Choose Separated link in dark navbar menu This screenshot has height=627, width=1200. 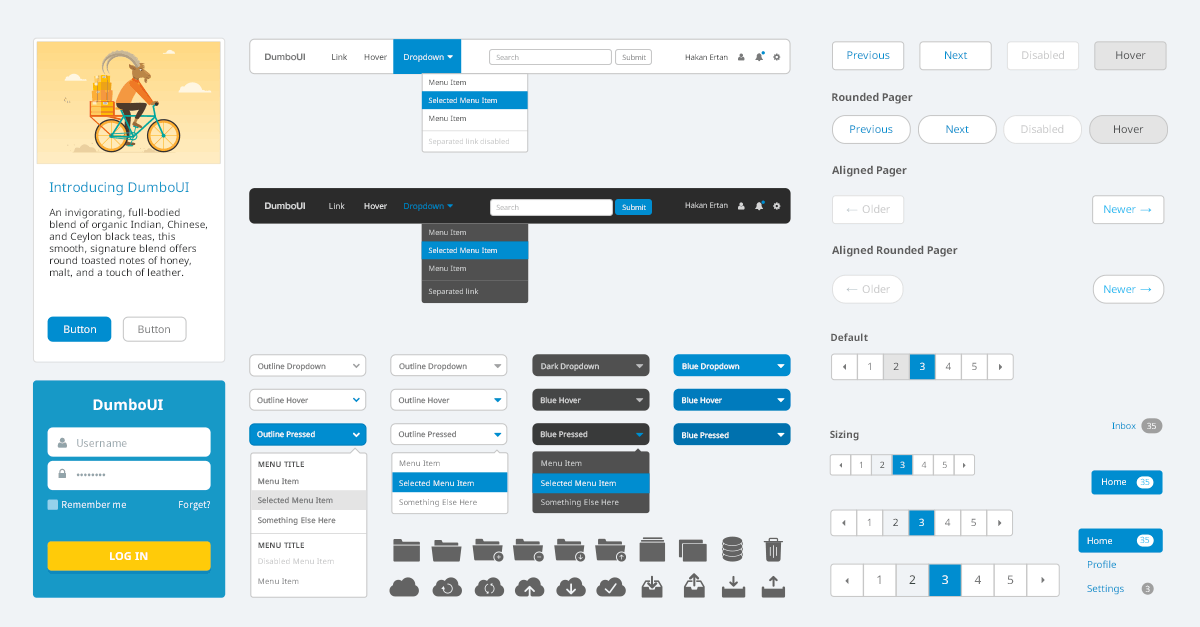click(x=475, y=291)
